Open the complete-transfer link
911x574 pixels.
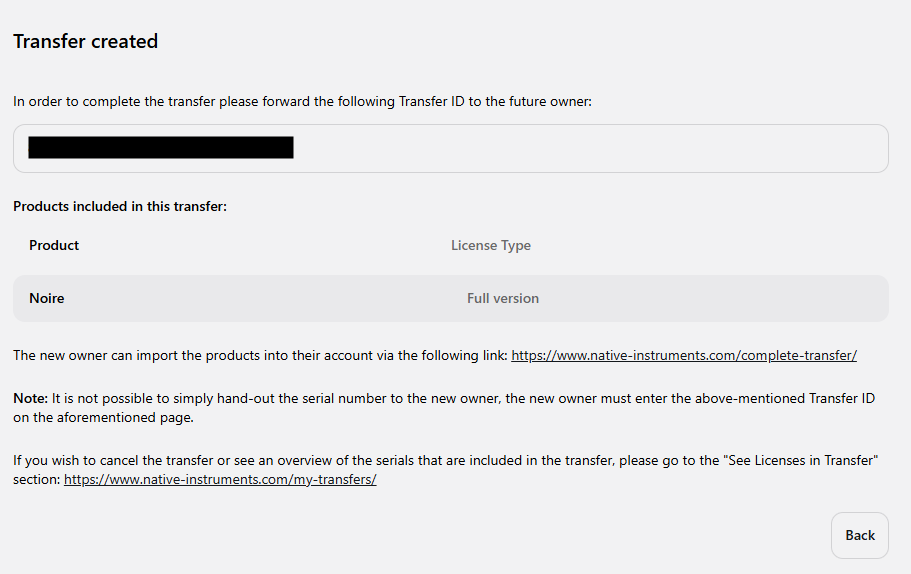point(684,355)
